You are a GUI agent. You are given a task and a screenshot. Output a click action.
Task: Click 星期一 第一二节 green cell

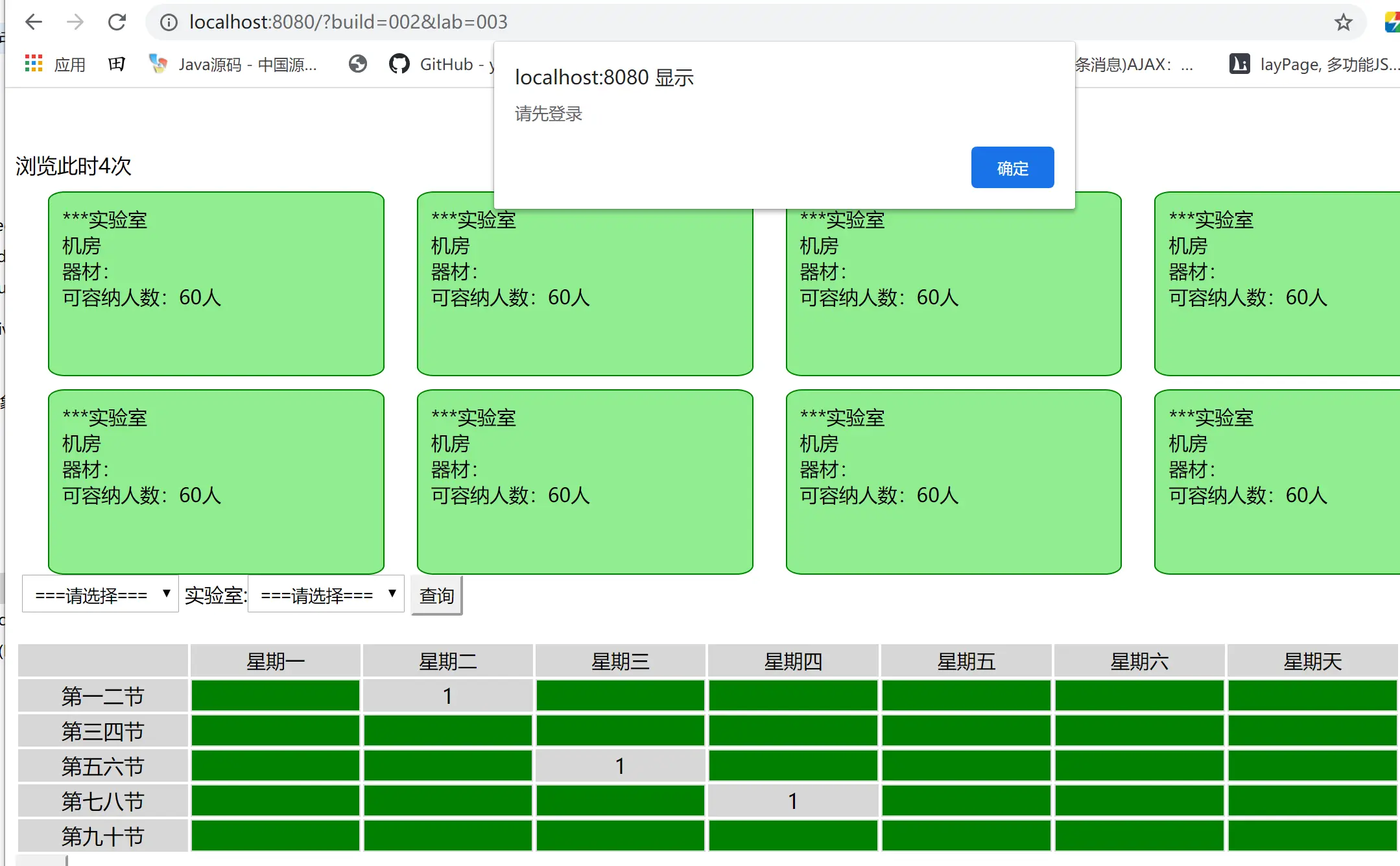point(275,695)
